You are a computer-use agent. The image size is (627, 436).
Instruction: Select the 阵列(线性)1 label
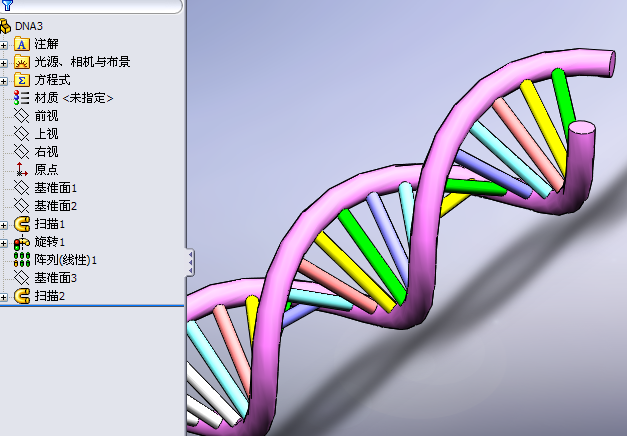point(66,260)
